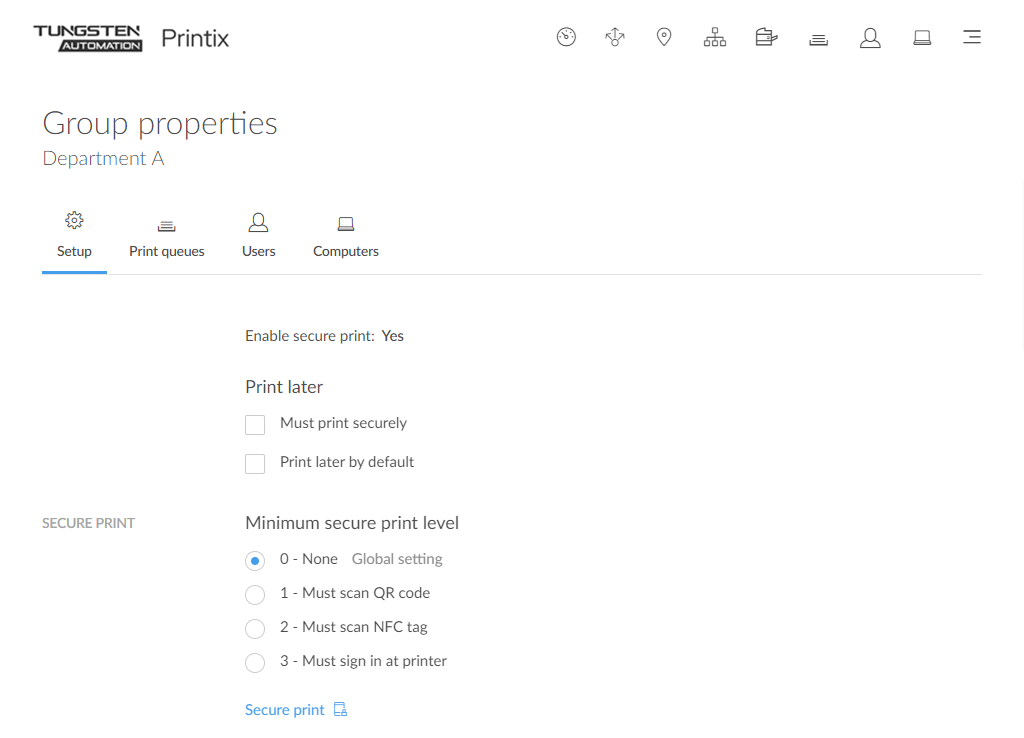Switch to the Users tab

click(x=258, y=237)
